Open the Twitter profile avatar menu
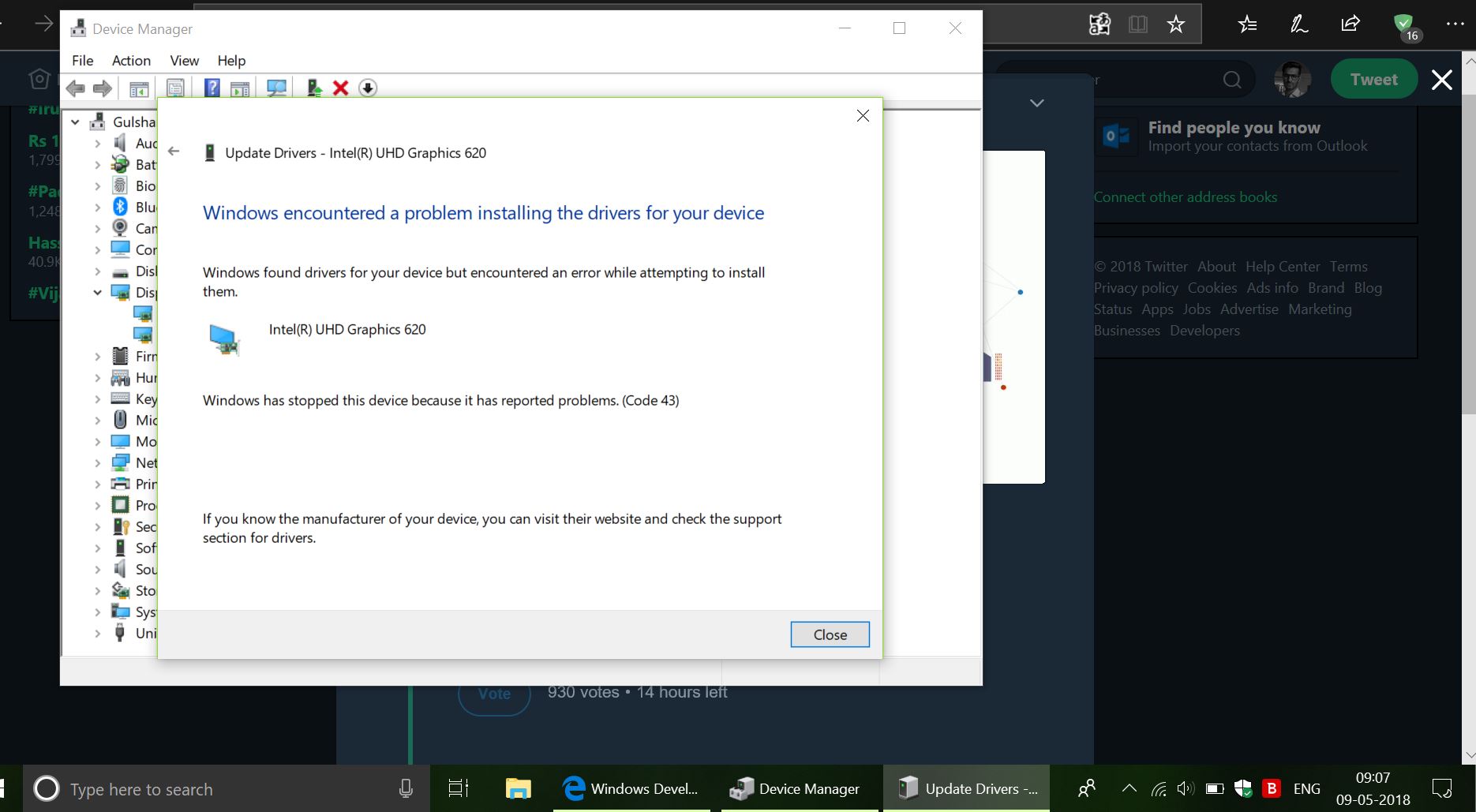Image resolution: width=1476 pixels, height=812 pixels. pos(1293,80)
